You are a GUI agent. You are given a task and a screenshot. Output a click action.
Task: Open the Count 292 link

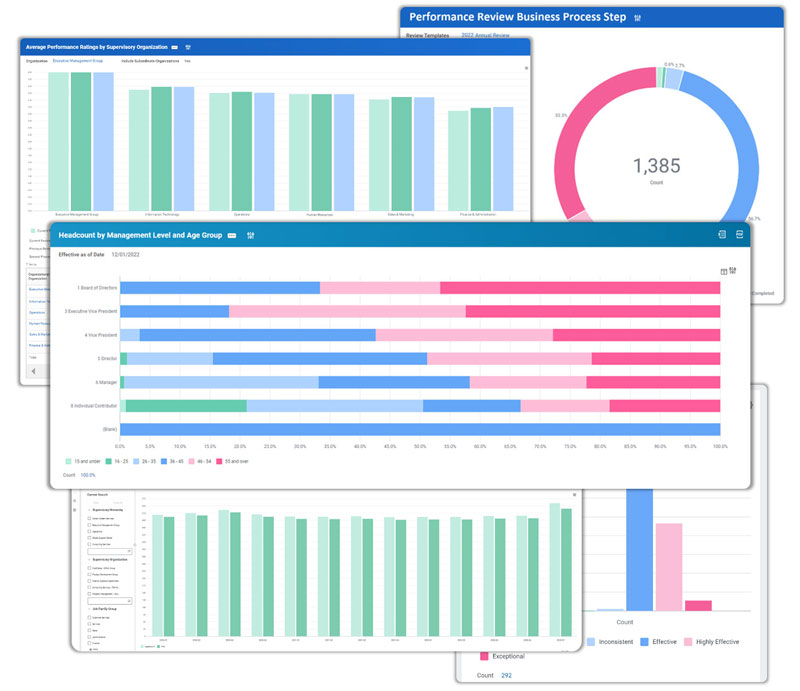(506, 676)
